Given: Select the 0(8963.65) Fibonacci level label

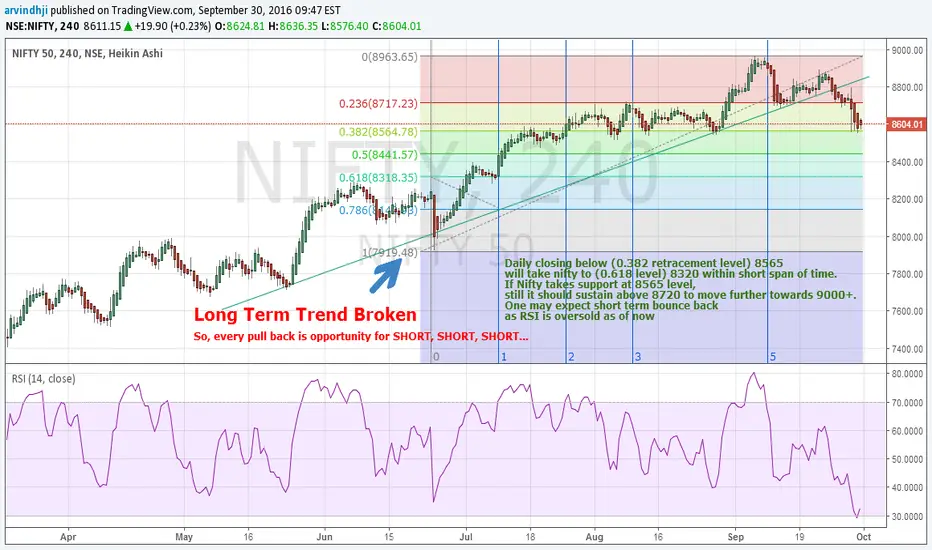Looking at the screenshot, I should pos(389,57).
